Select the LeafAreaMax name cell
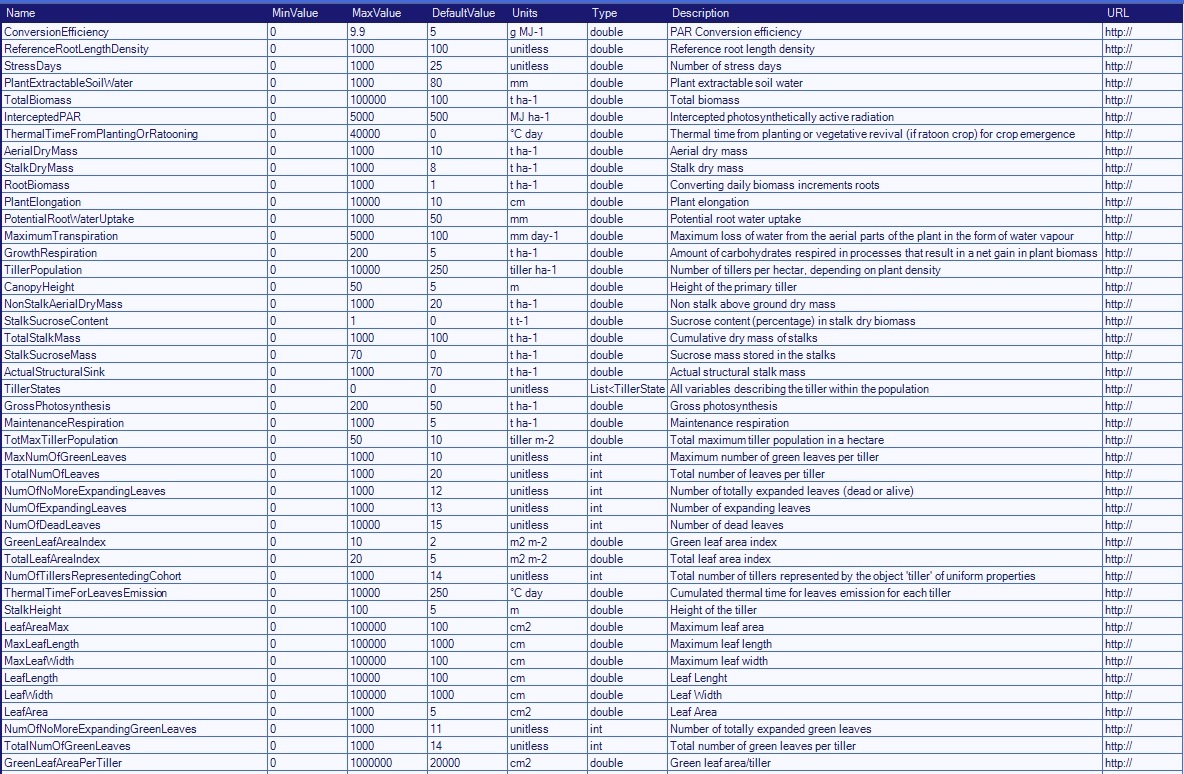This screenshot has width=1184, height=774. click(x=134, y=627)
